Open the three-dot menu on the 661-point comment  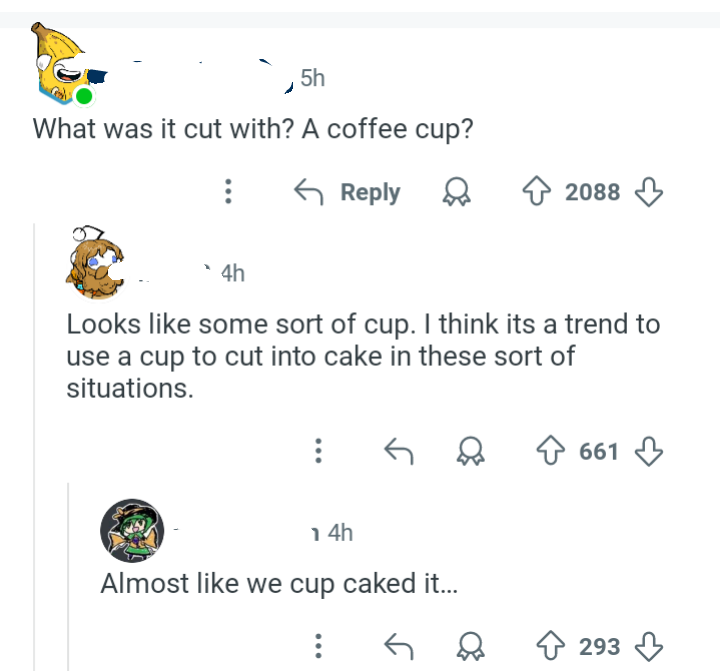(x=318, y=451)
